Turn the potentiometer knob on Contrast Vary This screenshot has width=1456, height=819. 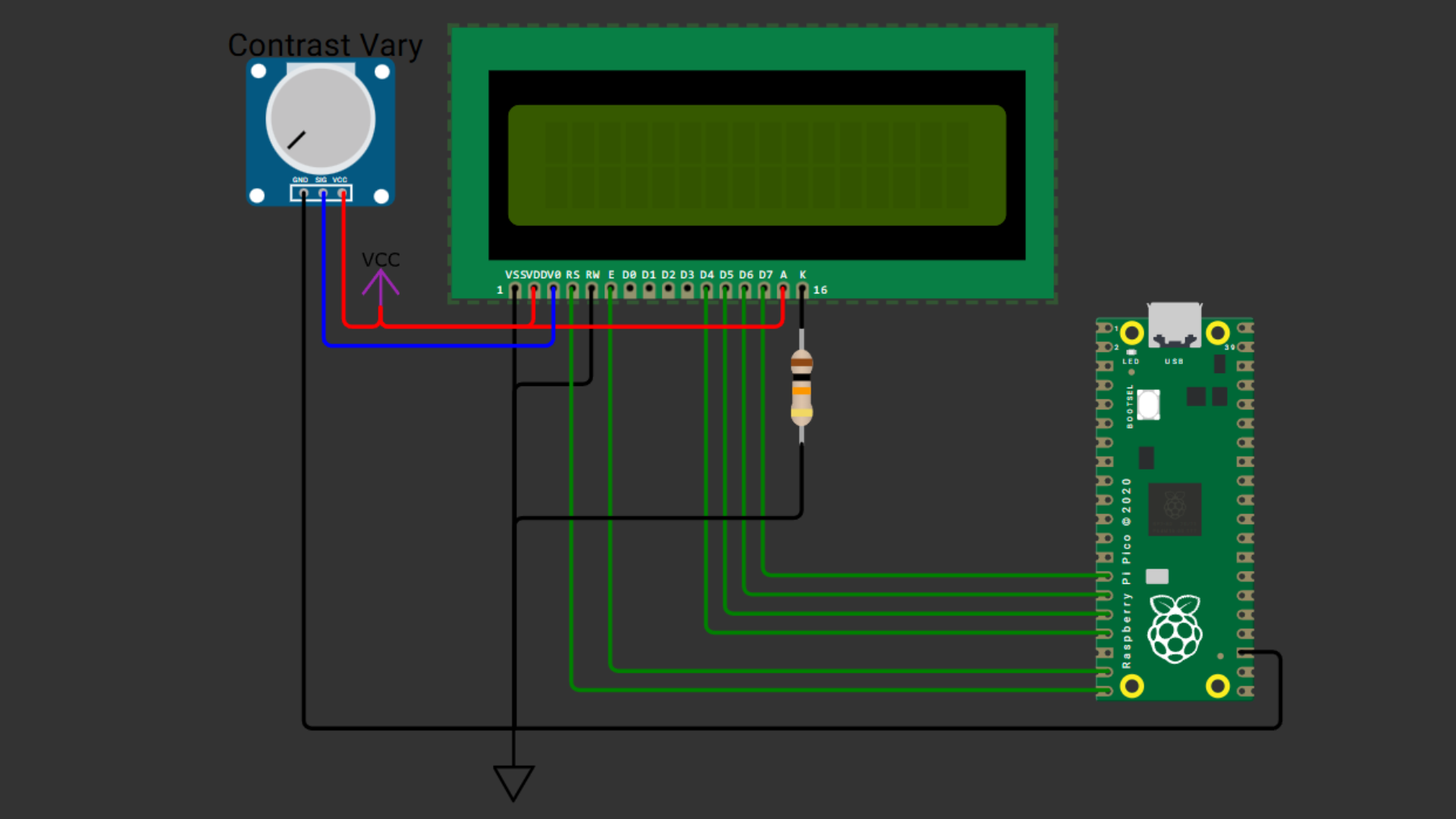coord(318,118)
